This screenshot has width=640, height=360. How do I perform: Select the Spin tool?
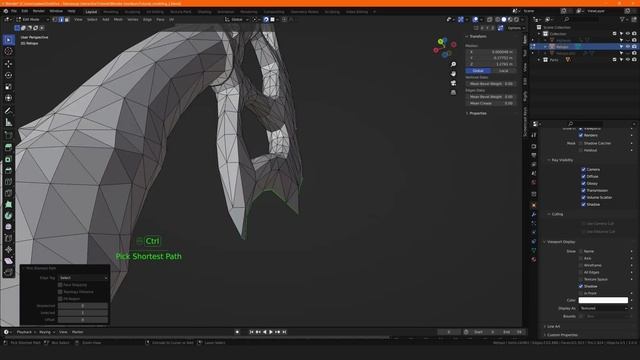coord(8,216)
